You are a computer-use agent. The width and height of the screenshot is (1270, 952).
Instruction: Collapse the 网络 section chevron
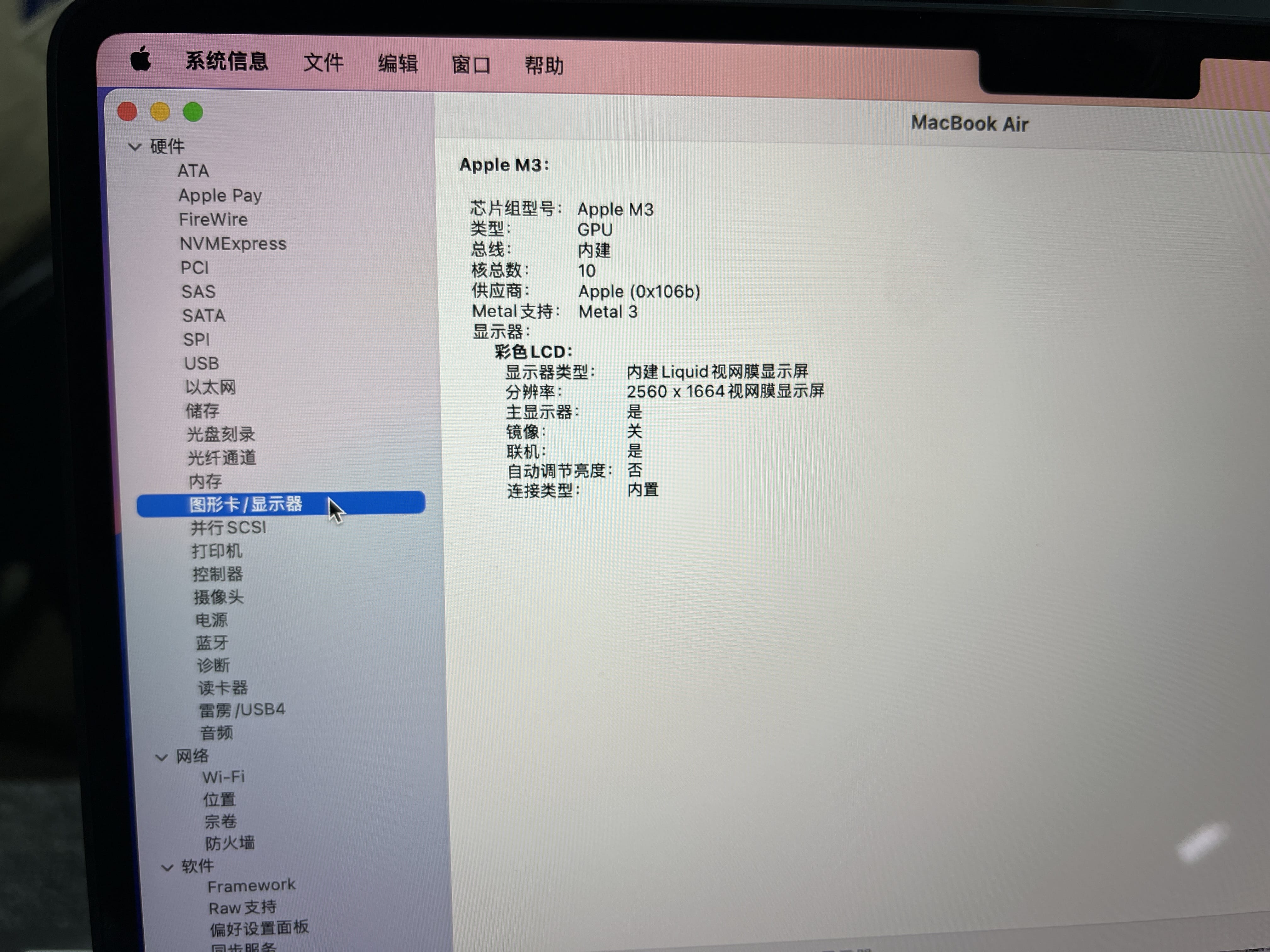161,757
